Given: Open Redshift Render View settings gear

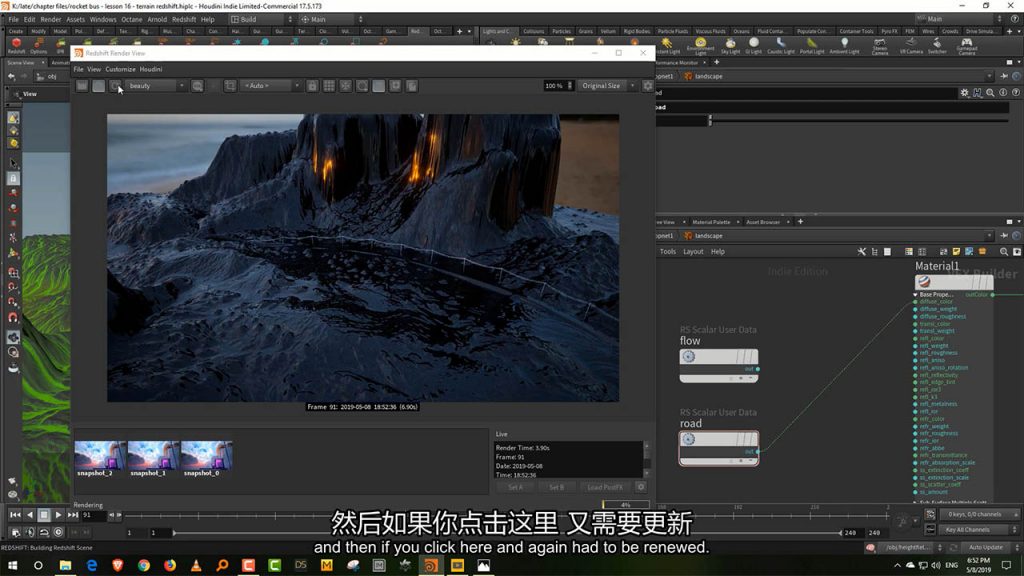Looking at the screenshot, I should point(647,86).
